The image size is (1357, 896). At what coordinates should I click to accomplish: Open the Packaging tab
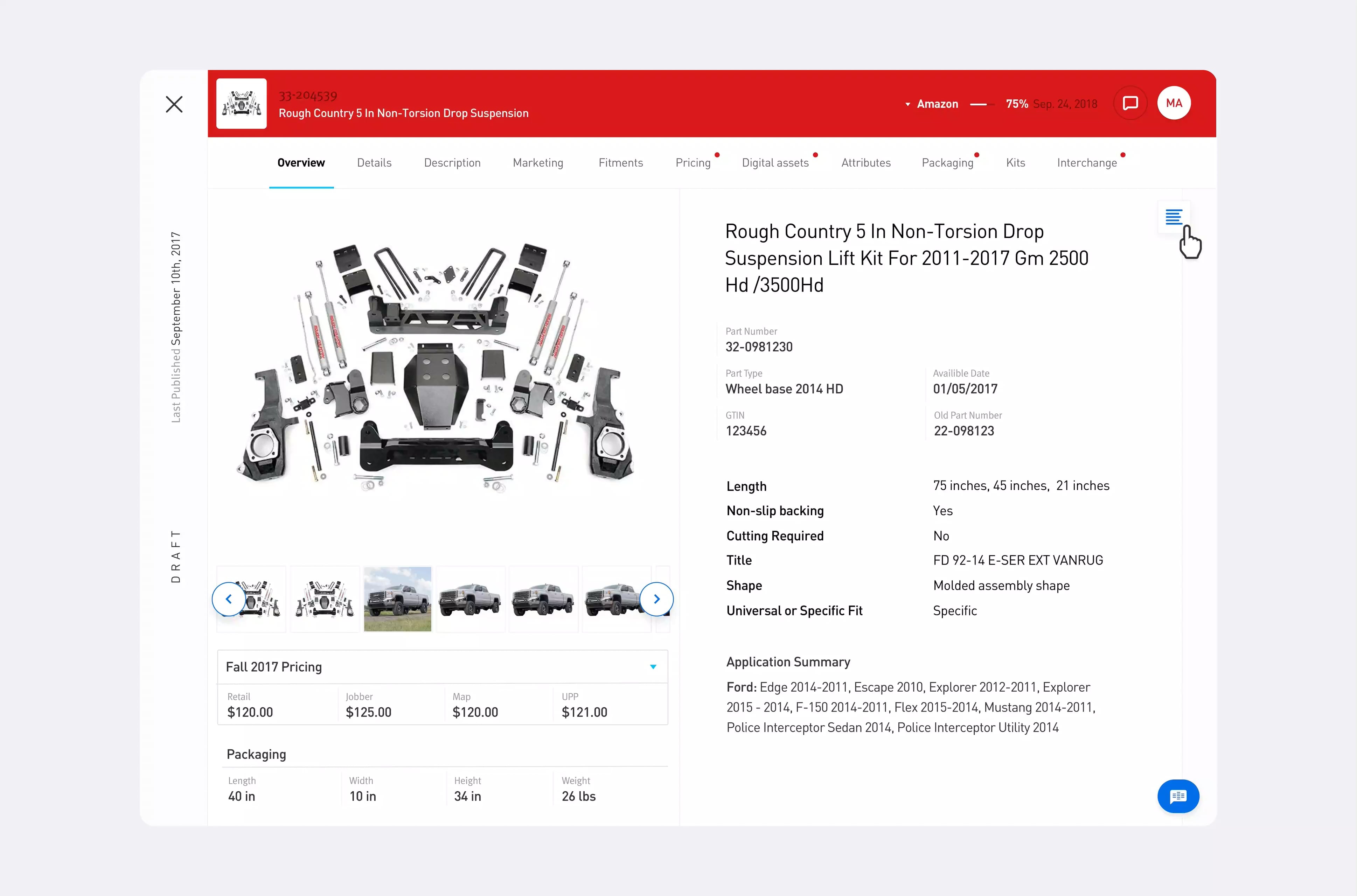coord(947,163)
